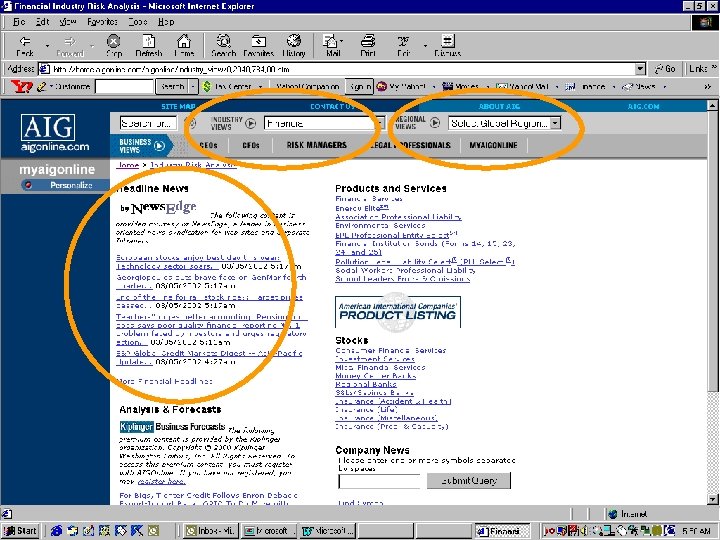720x540 pixels.
Task: Select the CEOs tab
Action: tap(208, 145)
